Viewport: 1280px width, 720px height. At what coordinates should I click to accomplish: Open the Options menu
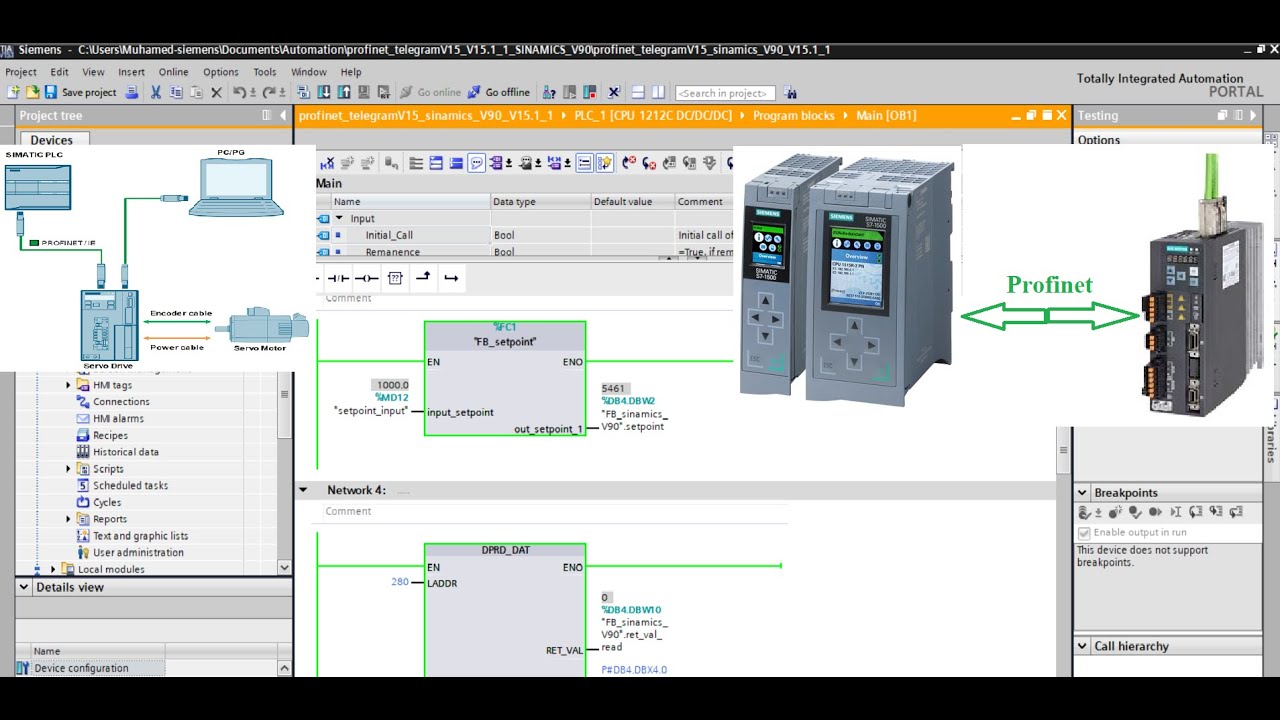(x=221, y=72)
